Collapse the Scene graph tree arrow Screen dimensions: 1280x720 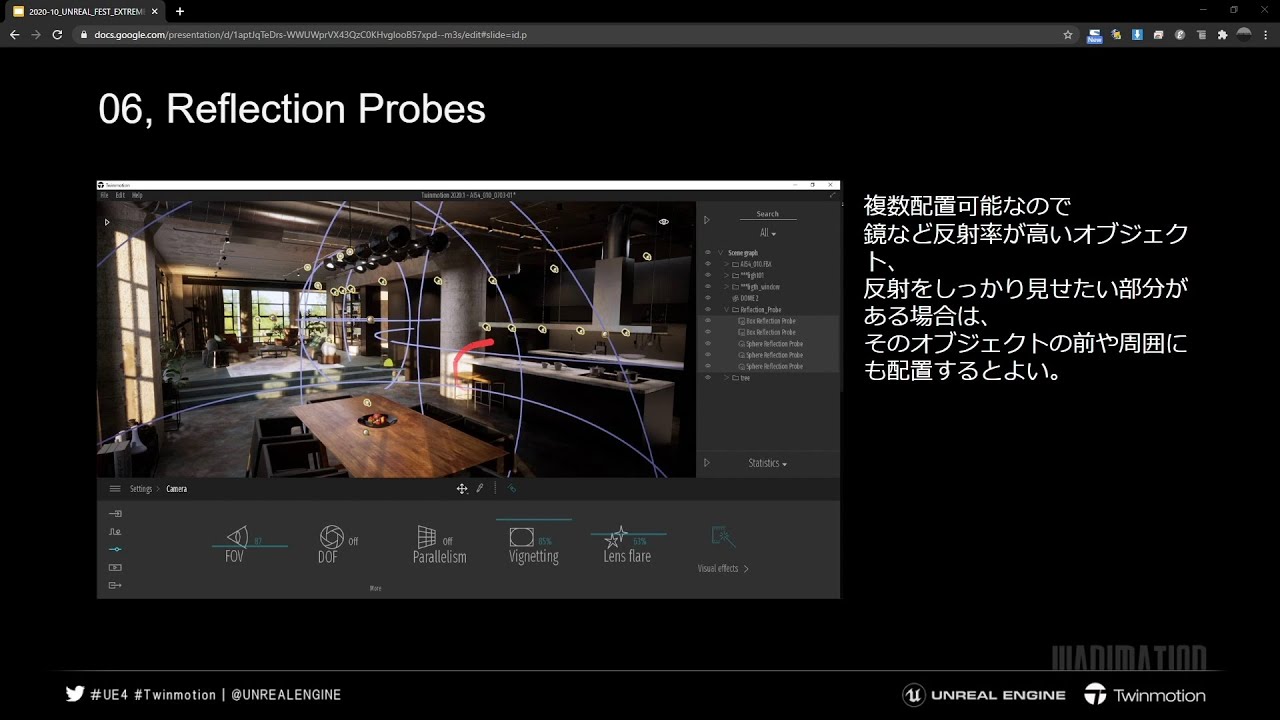[720, 253]
